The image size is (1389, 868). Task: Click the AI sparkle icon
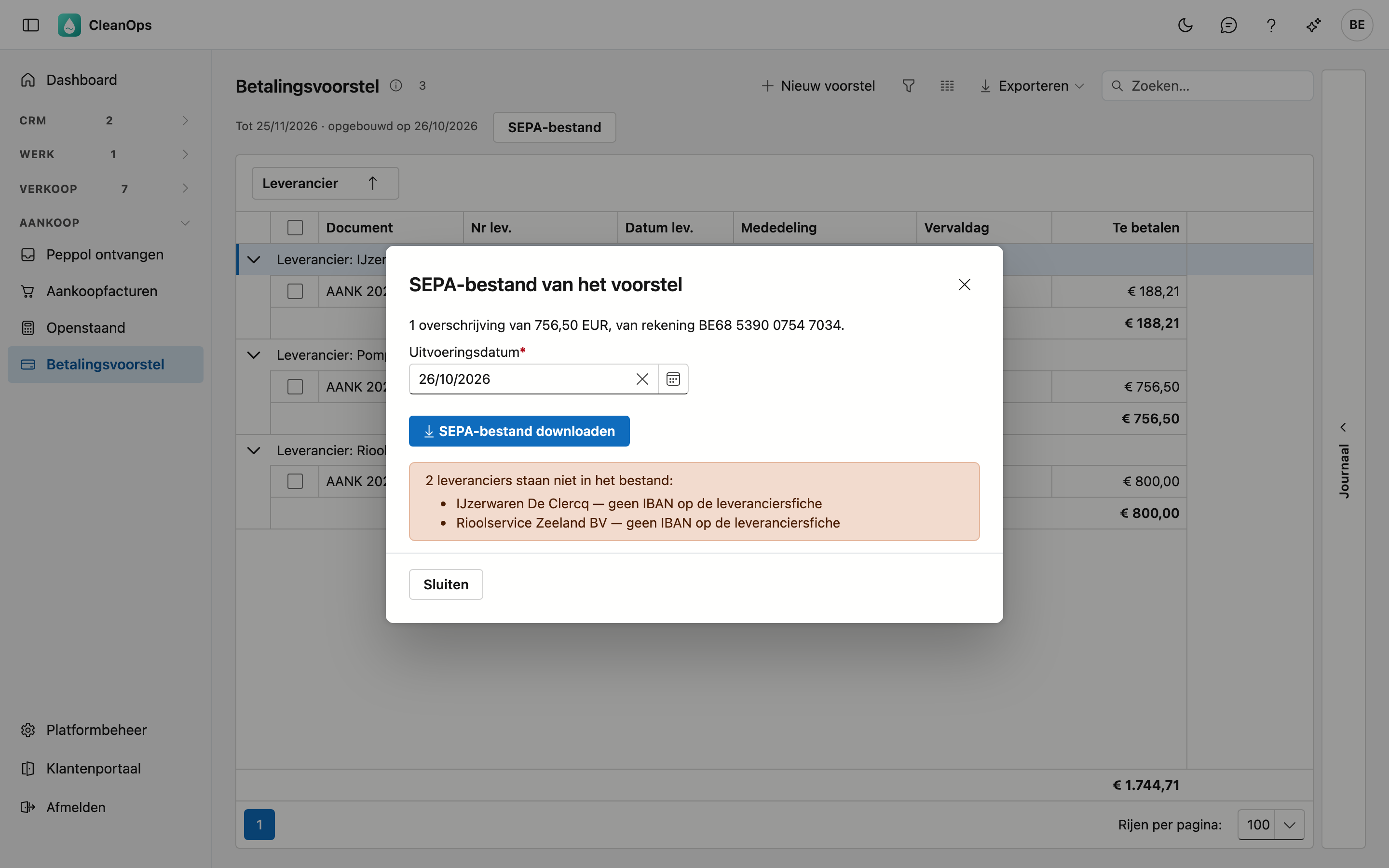tap(1313, 25)
